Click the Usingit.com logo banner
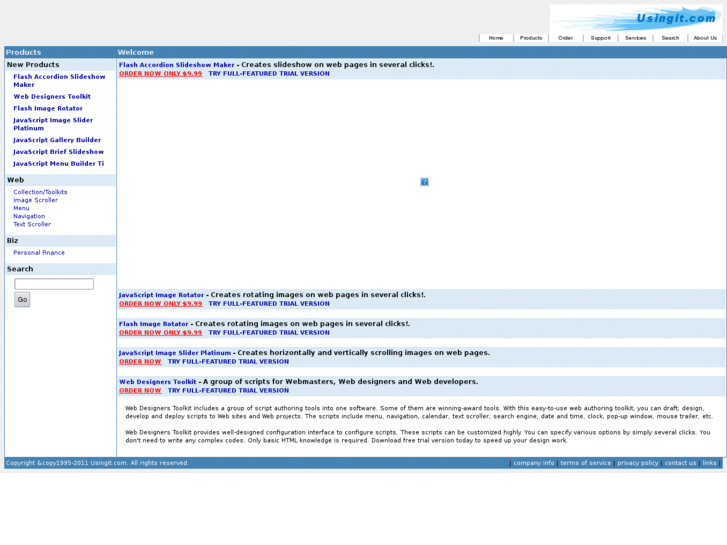 (x=635, y=17)
